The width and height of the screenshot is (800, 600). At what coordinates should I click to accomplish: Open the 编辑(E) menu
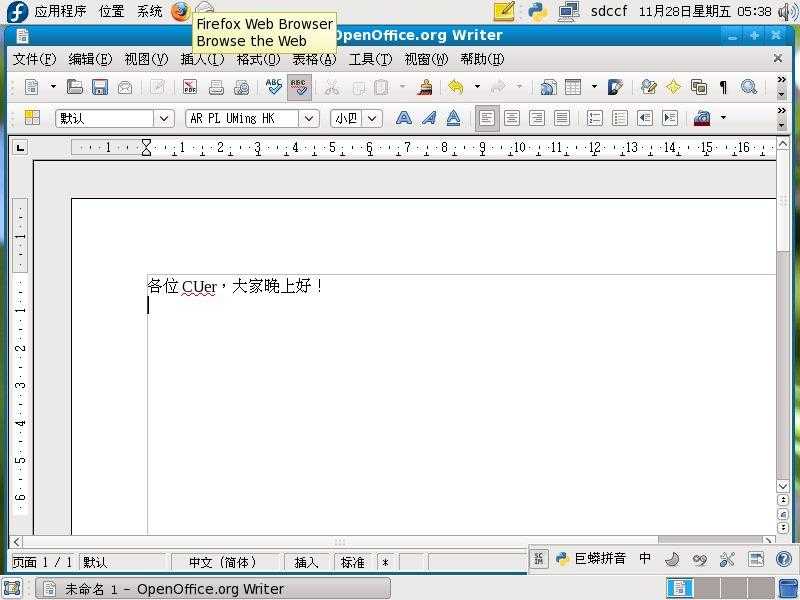click(x=90, y=59)
